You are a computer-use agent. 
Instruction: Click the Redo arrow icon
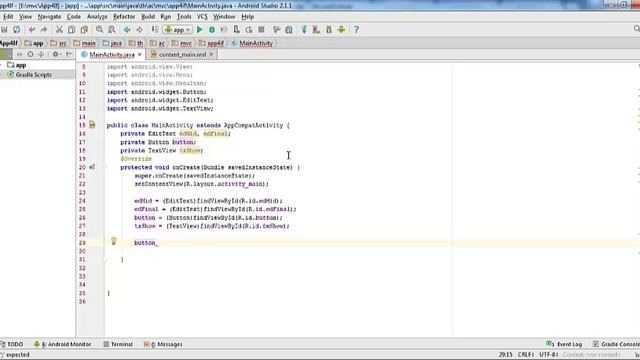(x=44, y=29)
